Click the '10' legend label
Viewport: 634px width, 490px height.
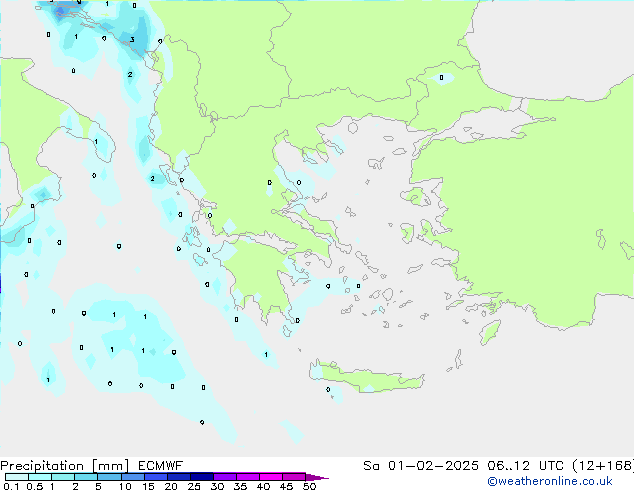[x=125, y=486]
